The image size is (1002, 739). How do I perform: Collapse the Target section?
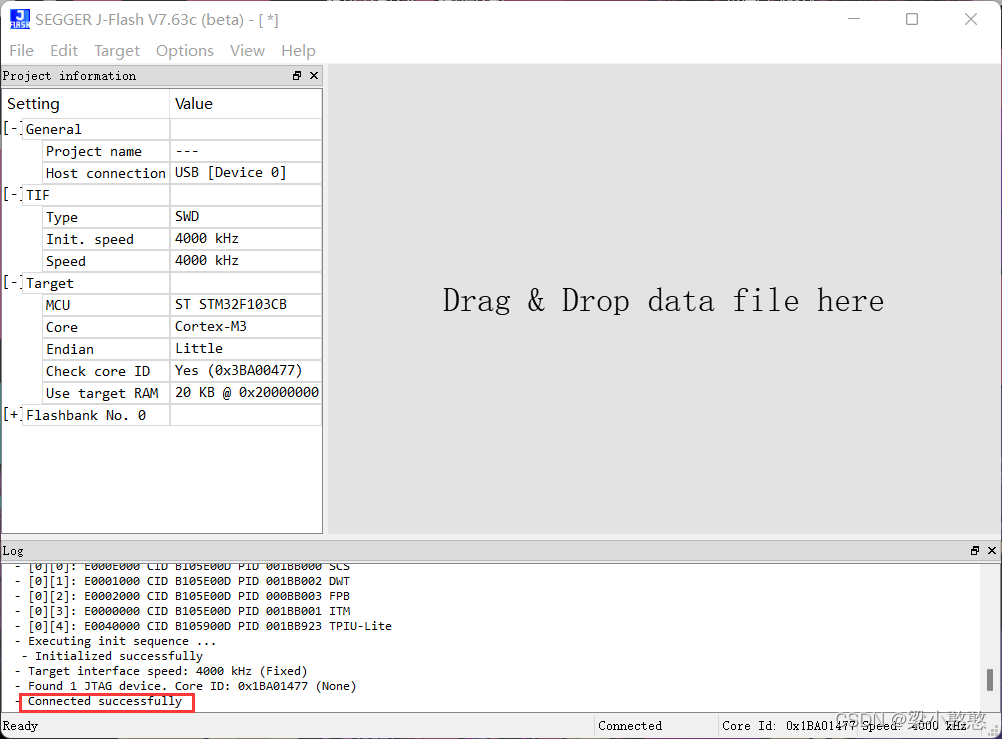12,283
